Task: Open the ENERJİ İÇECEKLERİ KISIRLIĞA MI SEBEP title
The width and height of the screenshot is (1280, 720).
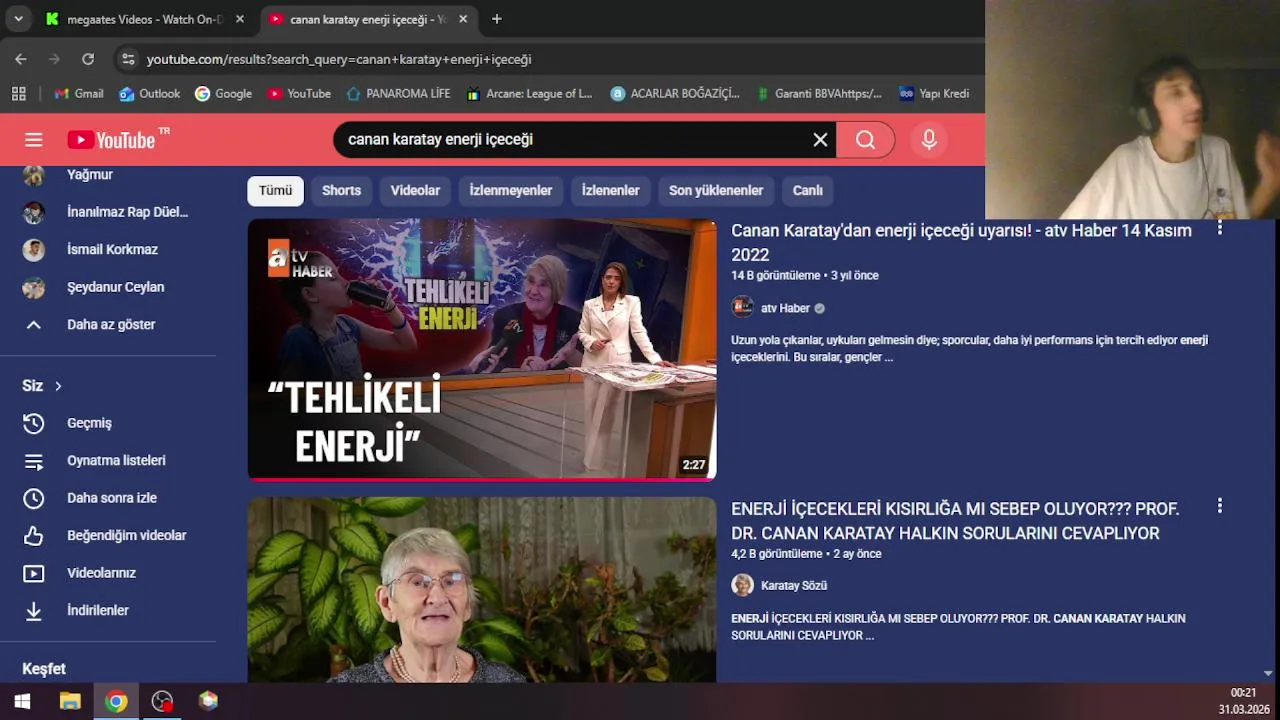Action: [955, 521]
